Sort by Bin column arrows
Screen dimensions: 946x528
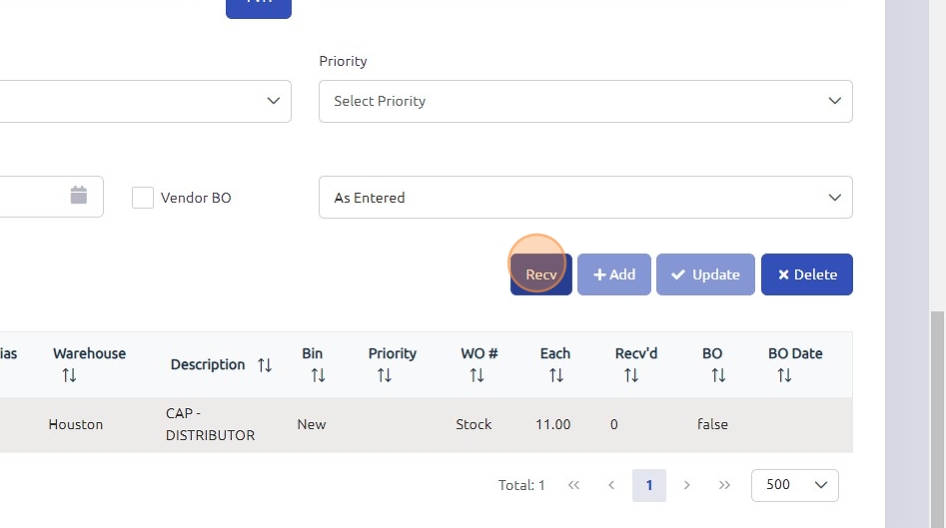(x=318, y=376)
